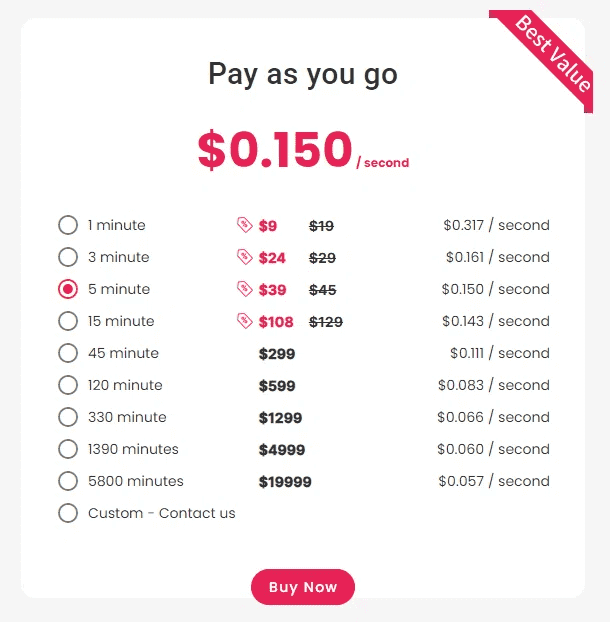Click discount tag icon beside $39 price
The image size is (610, 622).
pyautogui.click(x=244, y=289)
